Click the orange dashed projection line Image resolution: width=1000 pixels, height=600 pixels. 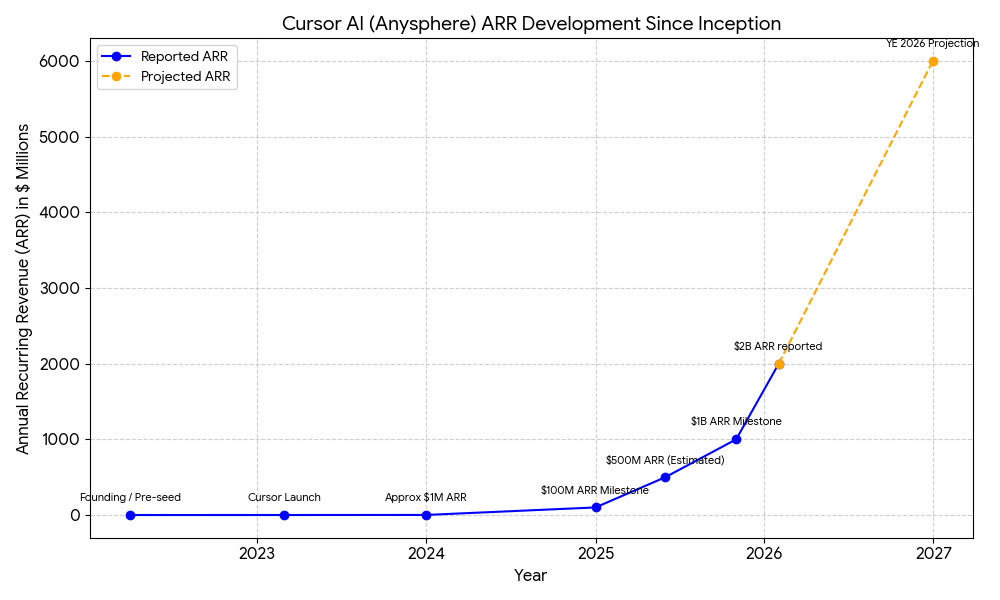pyautogui.click(x=856, y=213)
